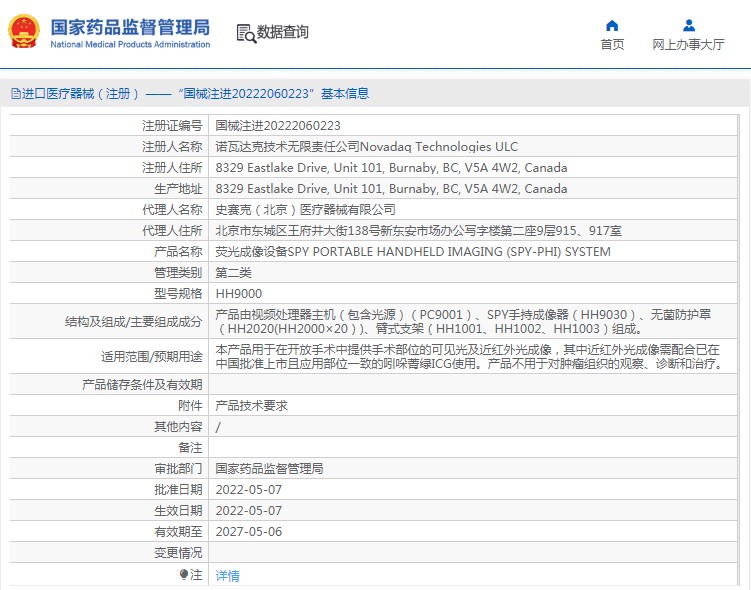Click the 注册证编号 row label

[172, 125]
